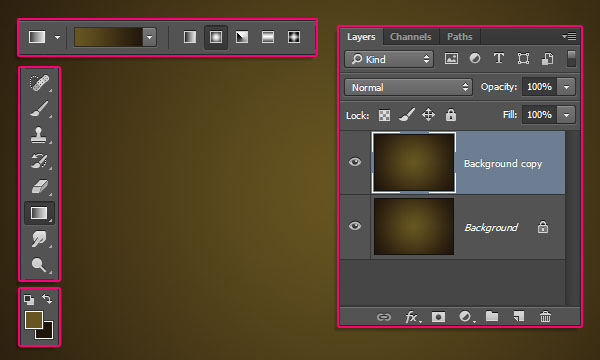
Task: Choose the Diamond Gradient style
Action: 294,37
